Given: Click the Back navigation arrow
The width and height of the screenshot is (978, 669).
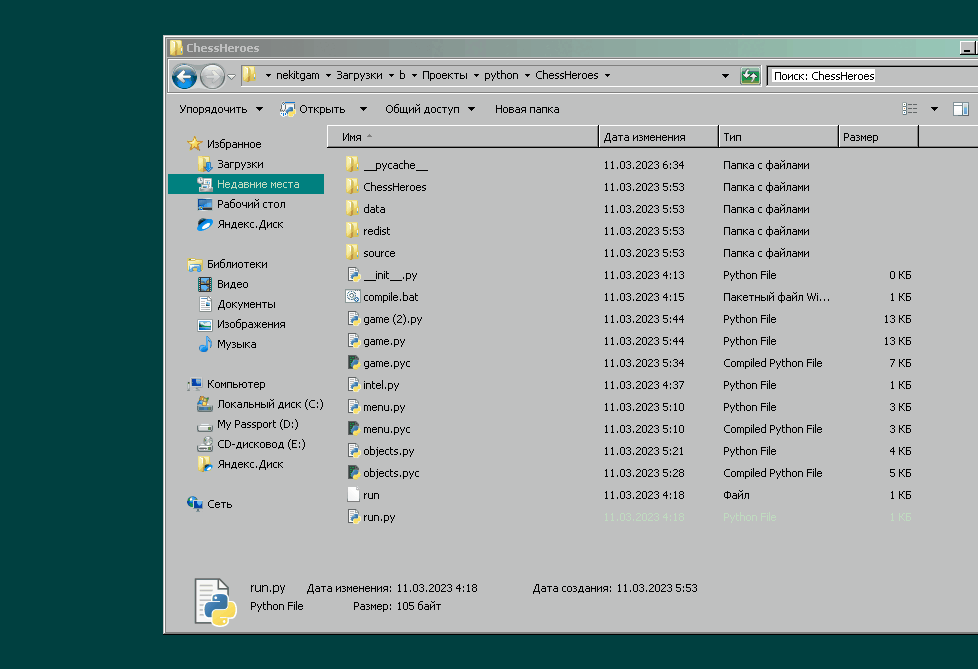Looking at the screenshot, I should click(184, 76).
